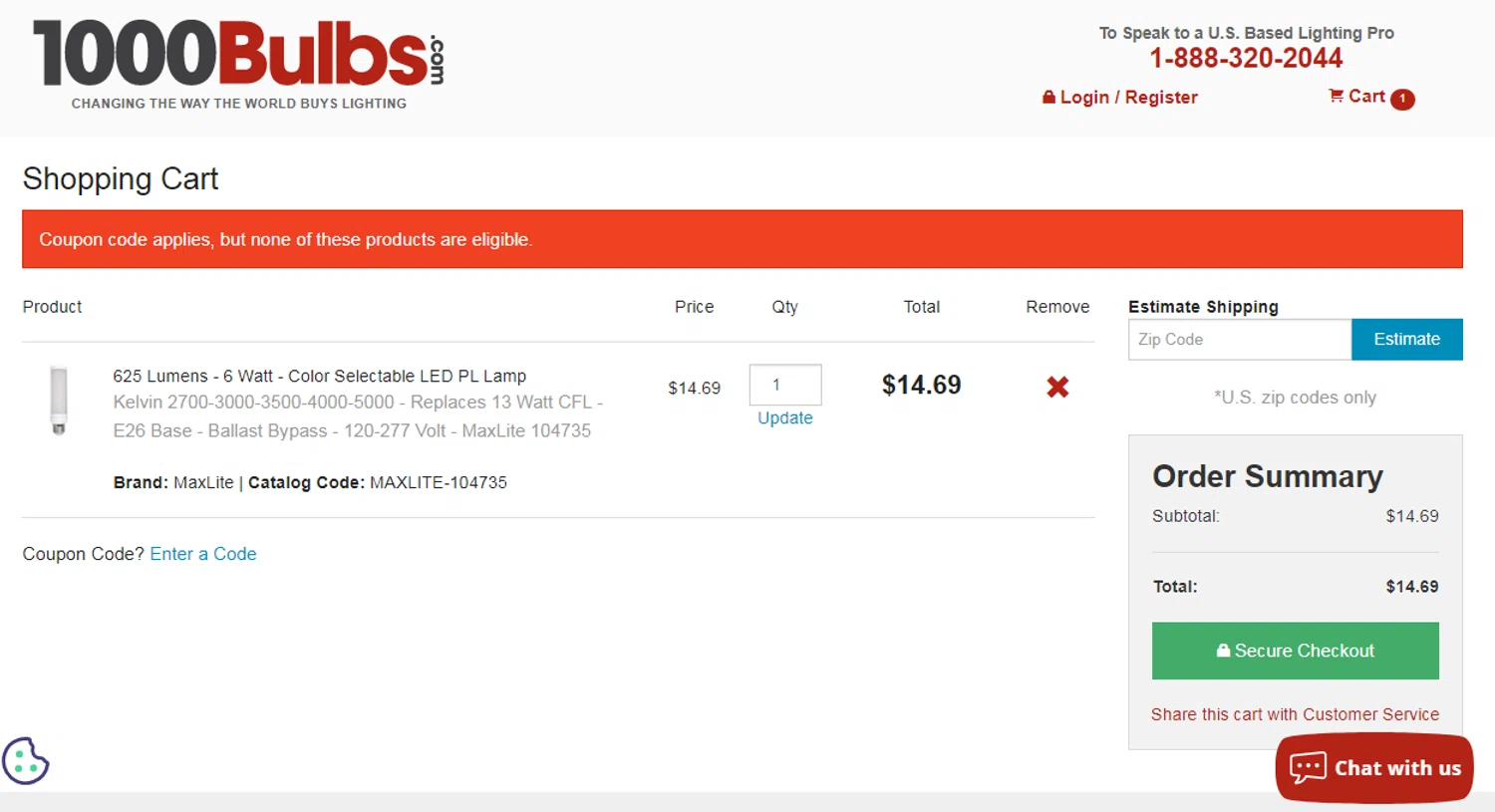Click the red cart count badge
Screen dimensions: 1495x812
click(x=1402, y=99)
